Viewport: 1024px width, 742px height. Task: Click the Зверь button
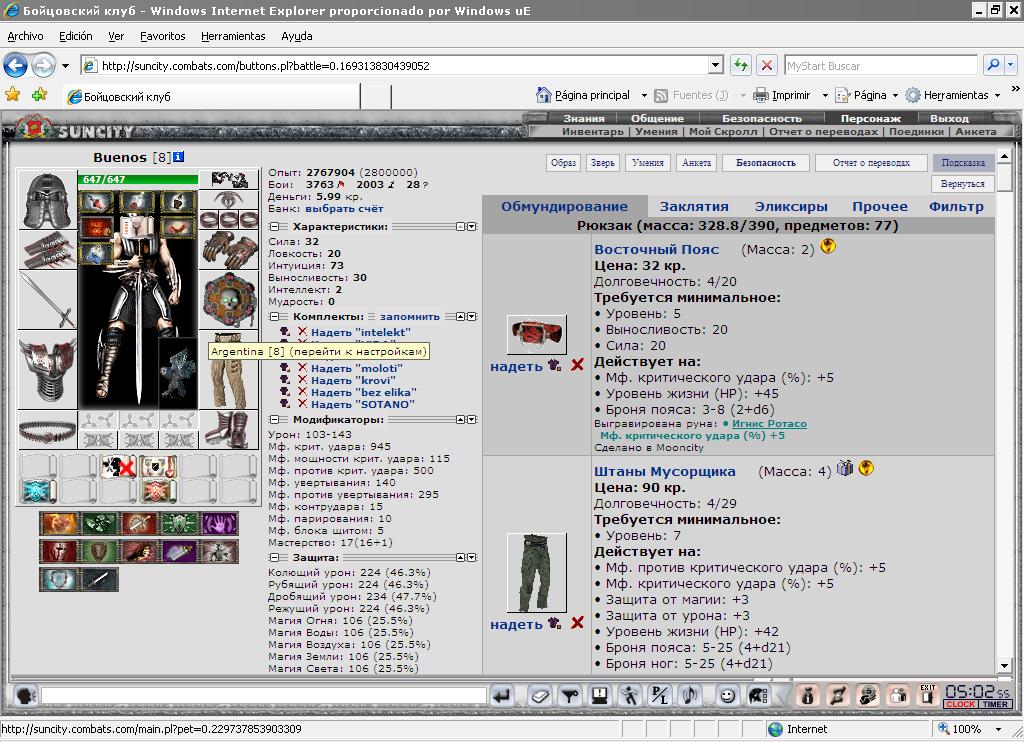click(x=602, y=163)
